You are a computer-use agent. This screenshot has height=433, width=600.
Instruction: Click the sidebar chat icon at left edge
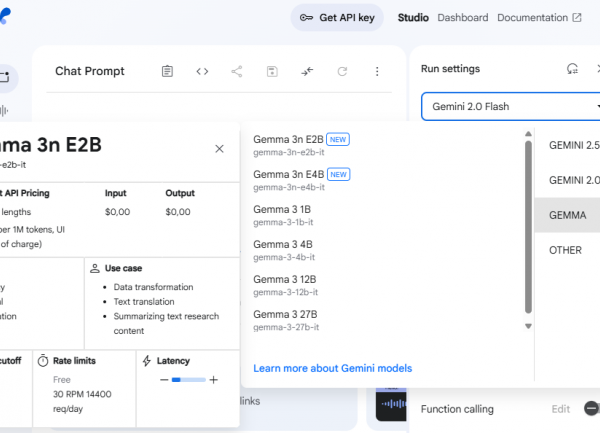pyautogui.click(x=5, y=78)
